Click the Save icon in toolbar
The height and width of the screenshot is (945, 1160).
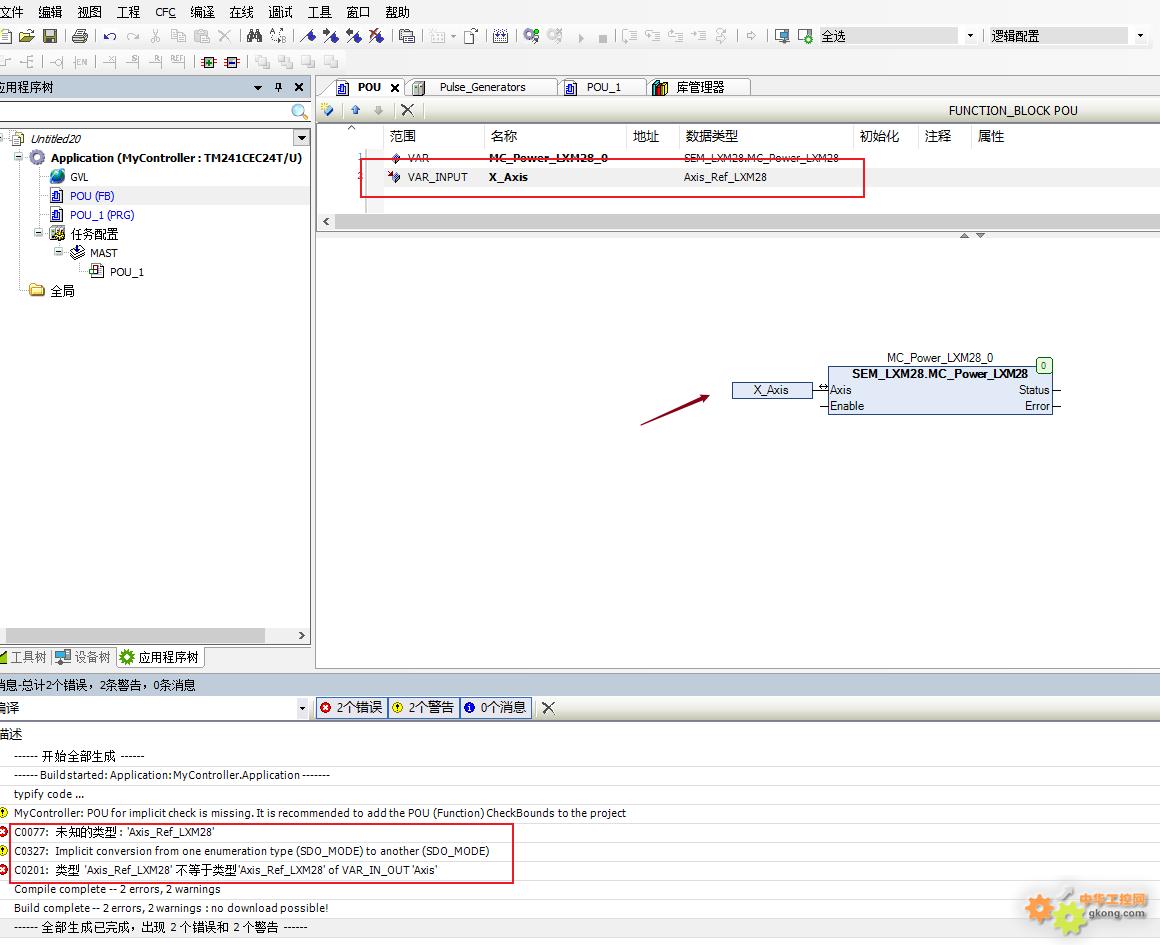pyautogui.click(x=49, y=36)
